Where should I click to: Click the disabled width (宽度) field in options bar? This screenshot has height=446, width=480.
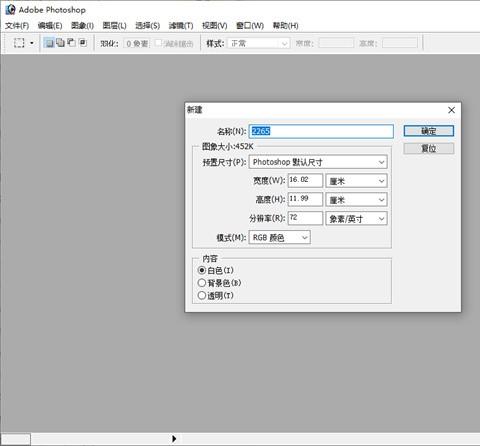[336, 43]
